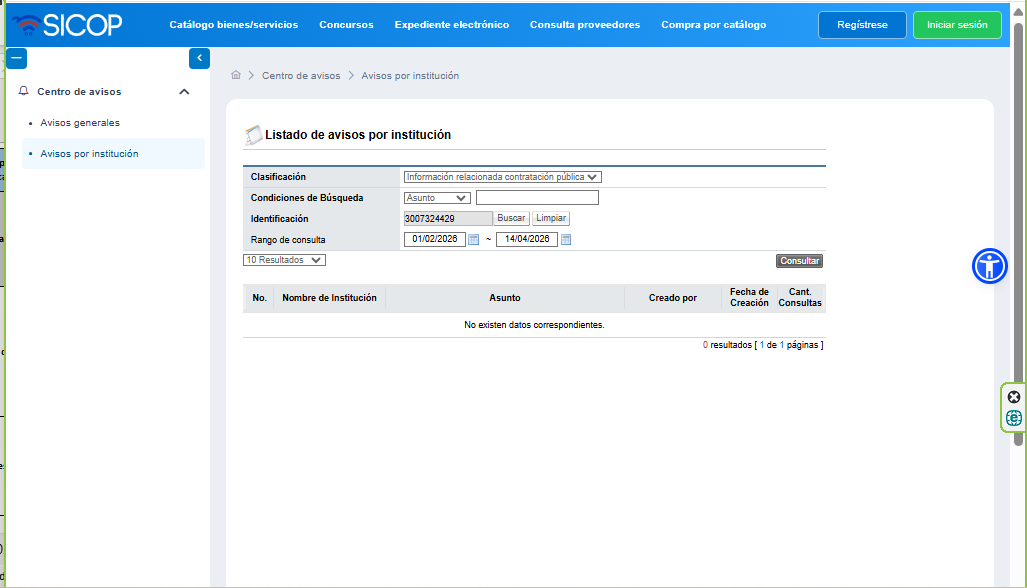The image size is (1027, 588).
Task: Collapse the sidebar using the blue arrow button
Action: tap(198, 58)
